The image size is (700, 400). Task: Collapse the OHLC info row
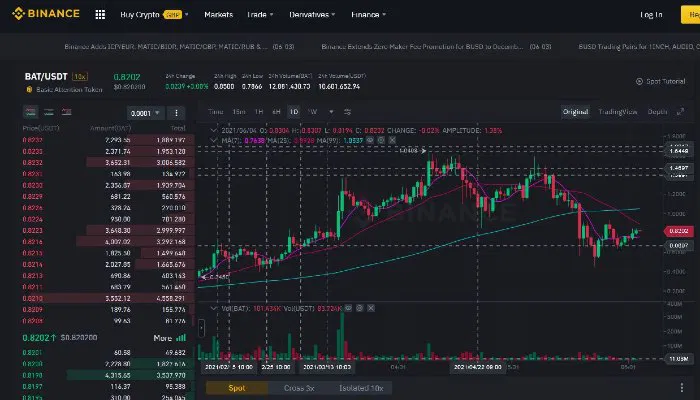coord(214,130)
